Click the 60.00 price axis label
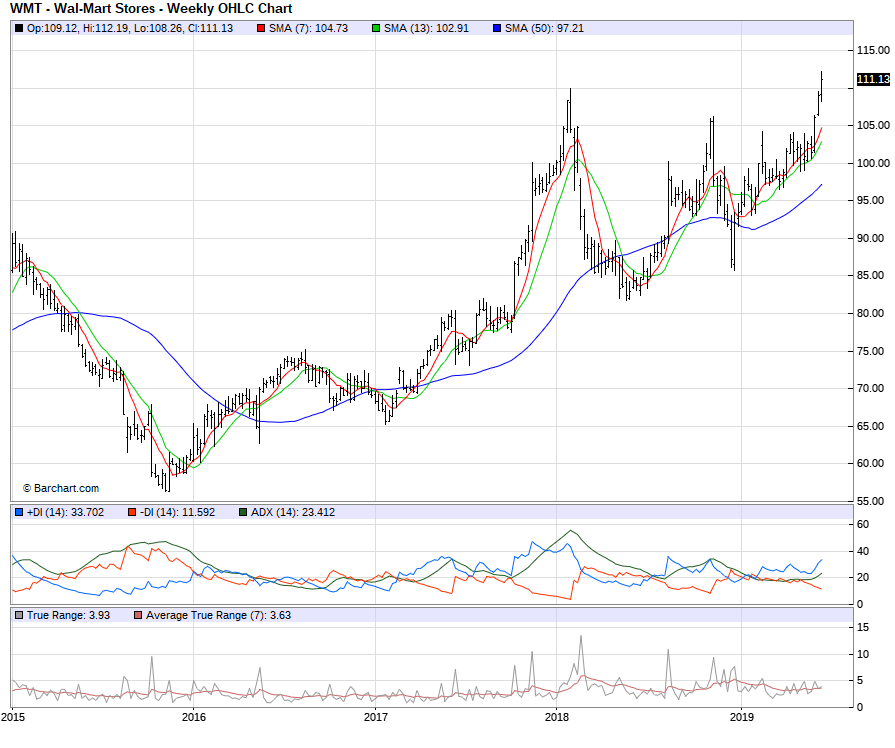This screenshot has height=748, width=895. tap(870, 463)
